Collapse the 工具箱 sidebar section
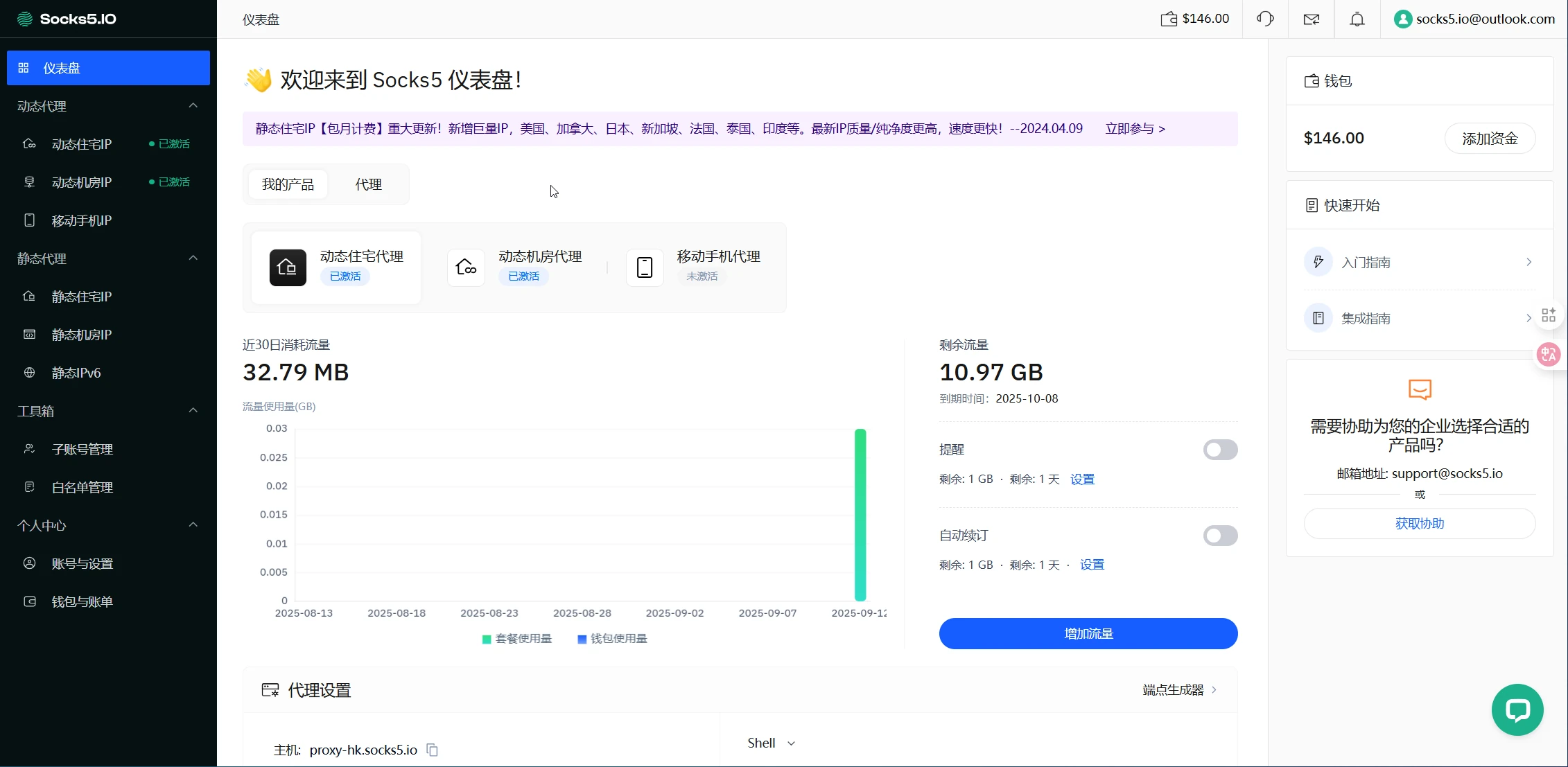The width and height of the screenshot is (1568, 767). coord(193,411)
